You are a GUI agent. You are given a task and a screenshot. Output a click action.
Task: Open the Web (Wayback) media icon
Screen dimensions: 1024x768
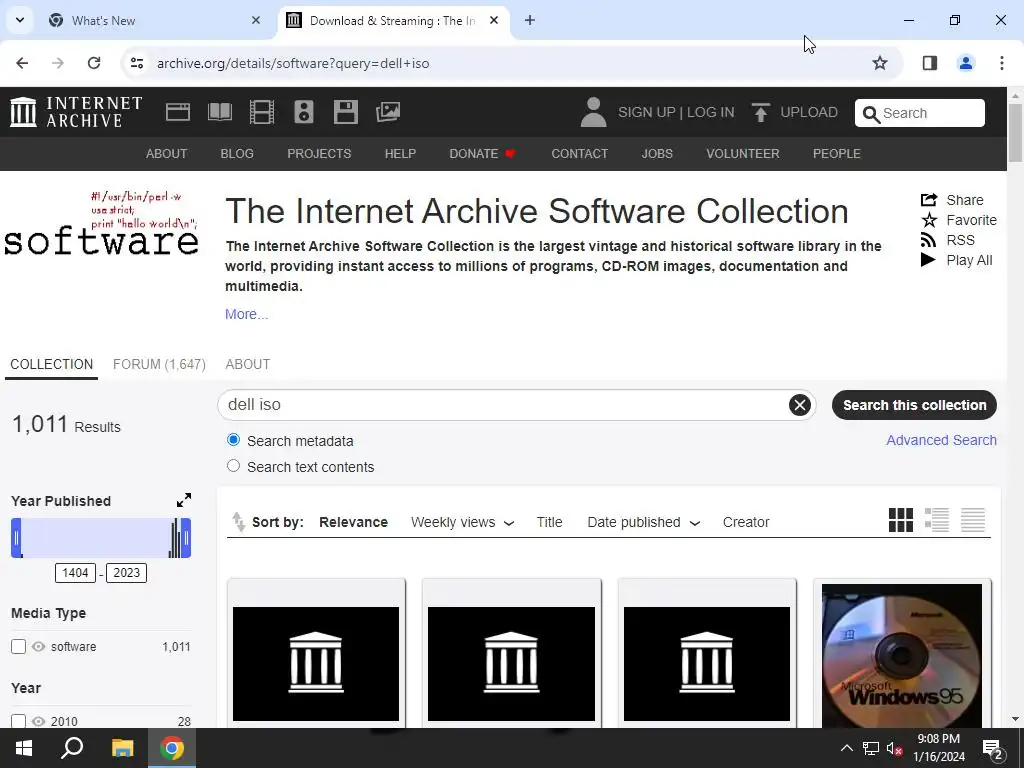point(178,112)
